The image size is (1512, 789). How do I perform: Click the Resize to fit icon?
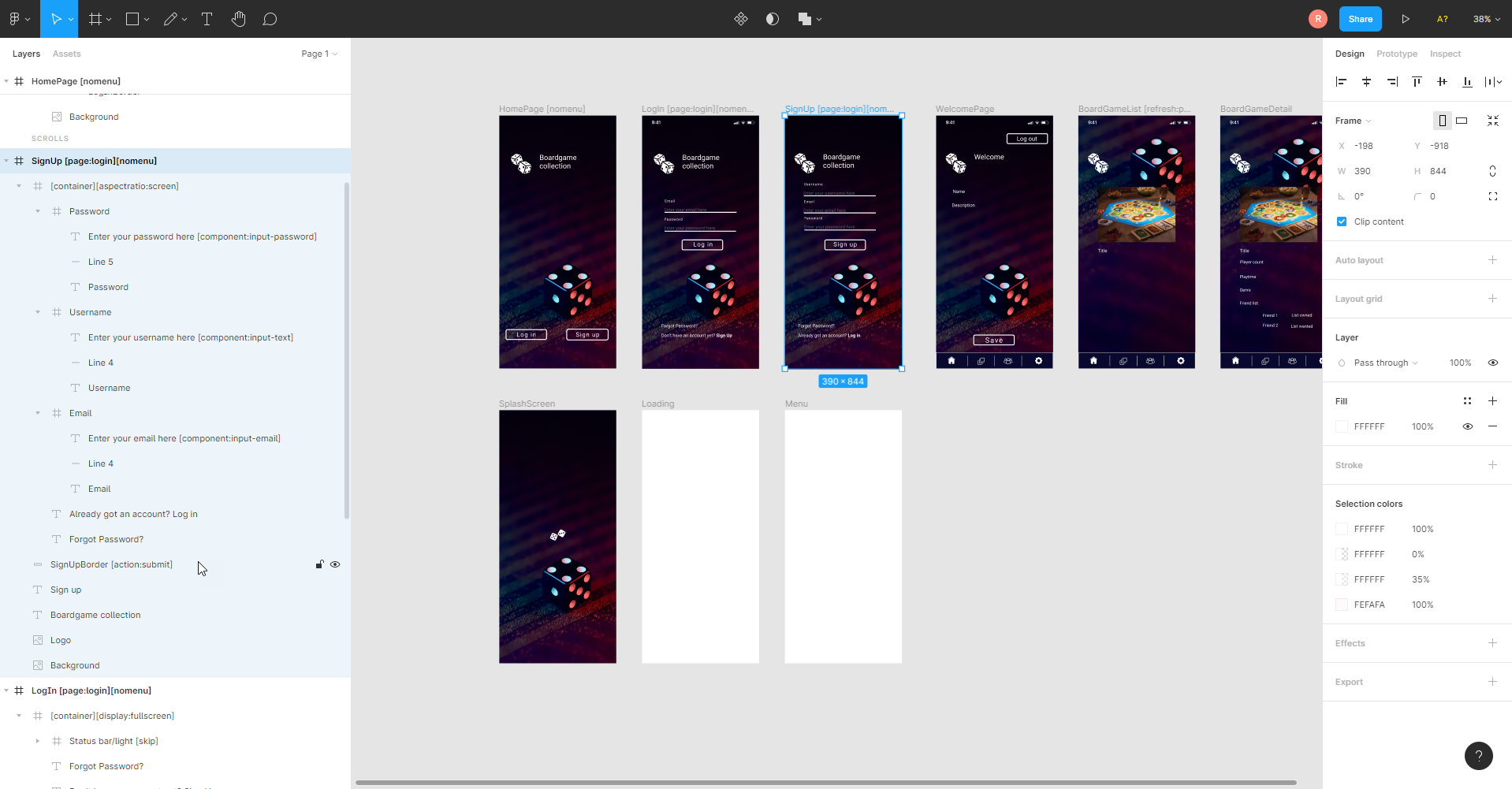point(1493,121)
